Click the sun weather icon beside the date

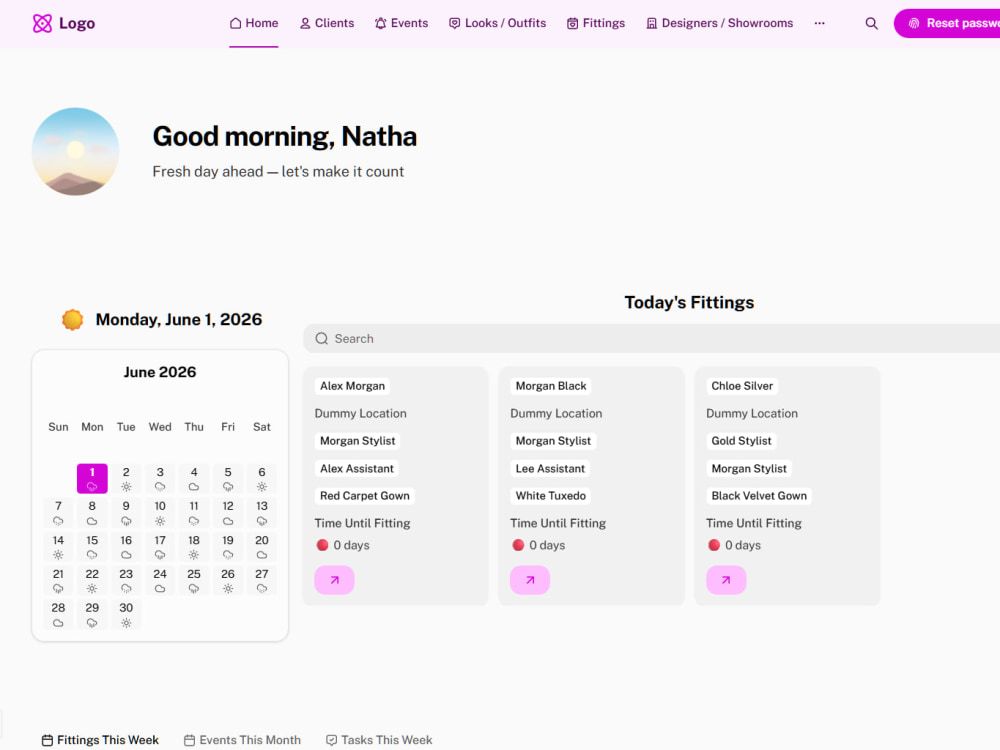(x=73, y=320)
